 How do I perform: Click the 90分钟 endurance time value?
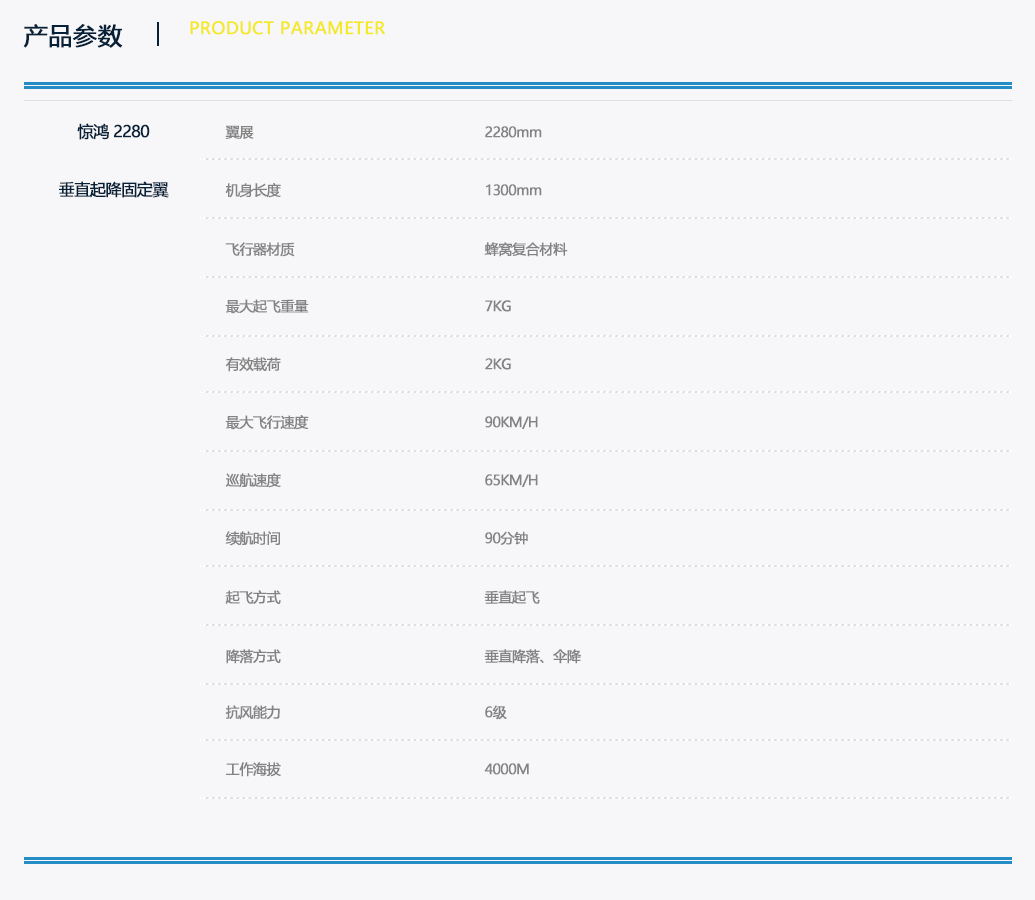click(x=506, y=538)
